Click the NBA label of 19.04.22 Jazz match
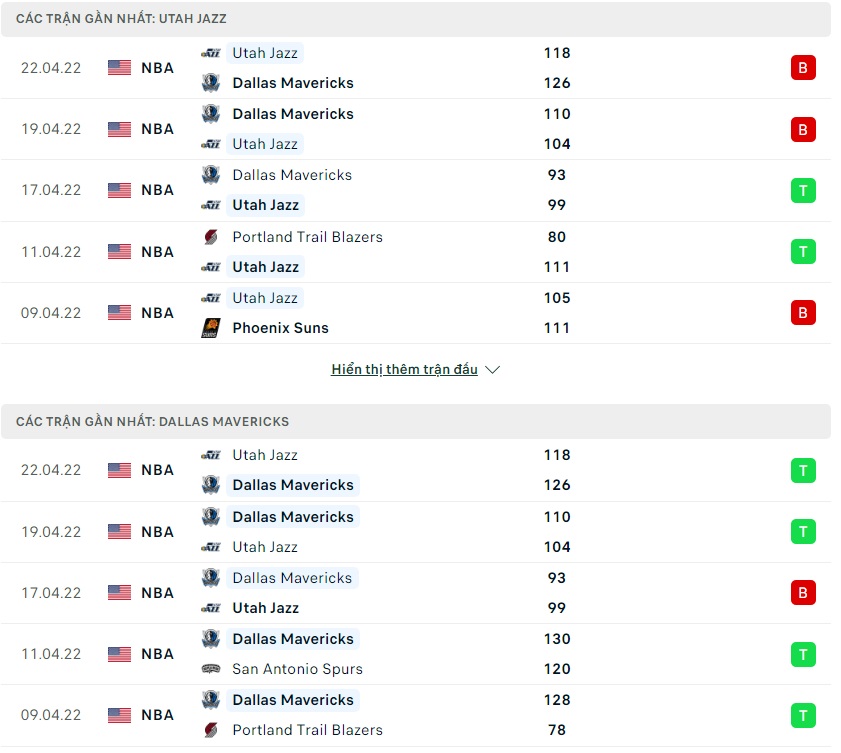Screen dimensions: 841x753 tap(157, 129)
